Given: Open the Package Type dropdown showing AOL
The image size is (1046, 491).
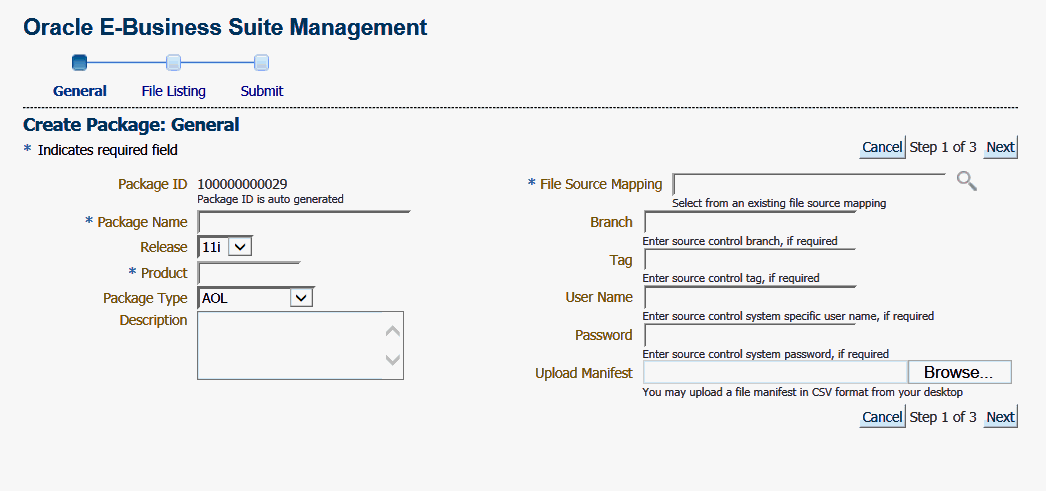Looking at the screenshot, I should [x=255, y=298].
